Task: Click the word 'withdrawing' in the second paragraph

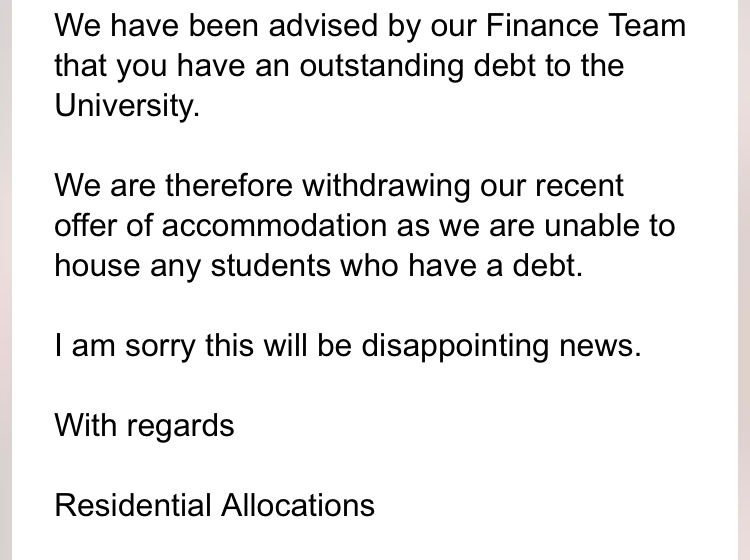Action: (386, 186)
